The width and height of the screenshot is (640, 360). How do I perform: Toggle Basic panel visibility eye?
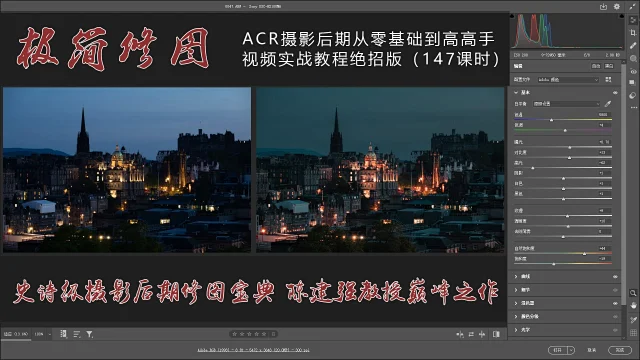coord(615,93)
